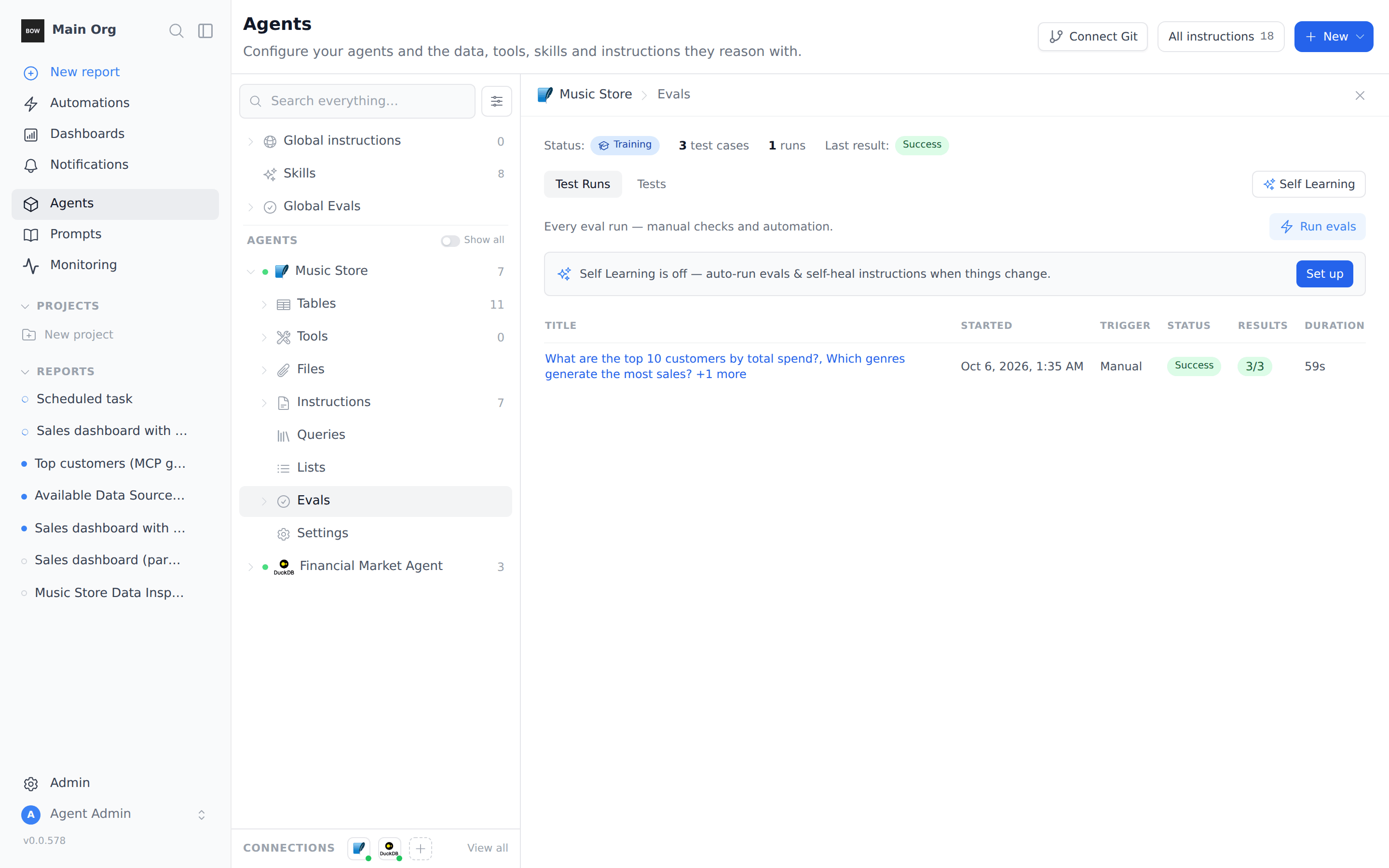Add a connection with the plus icon

(420, 848)
